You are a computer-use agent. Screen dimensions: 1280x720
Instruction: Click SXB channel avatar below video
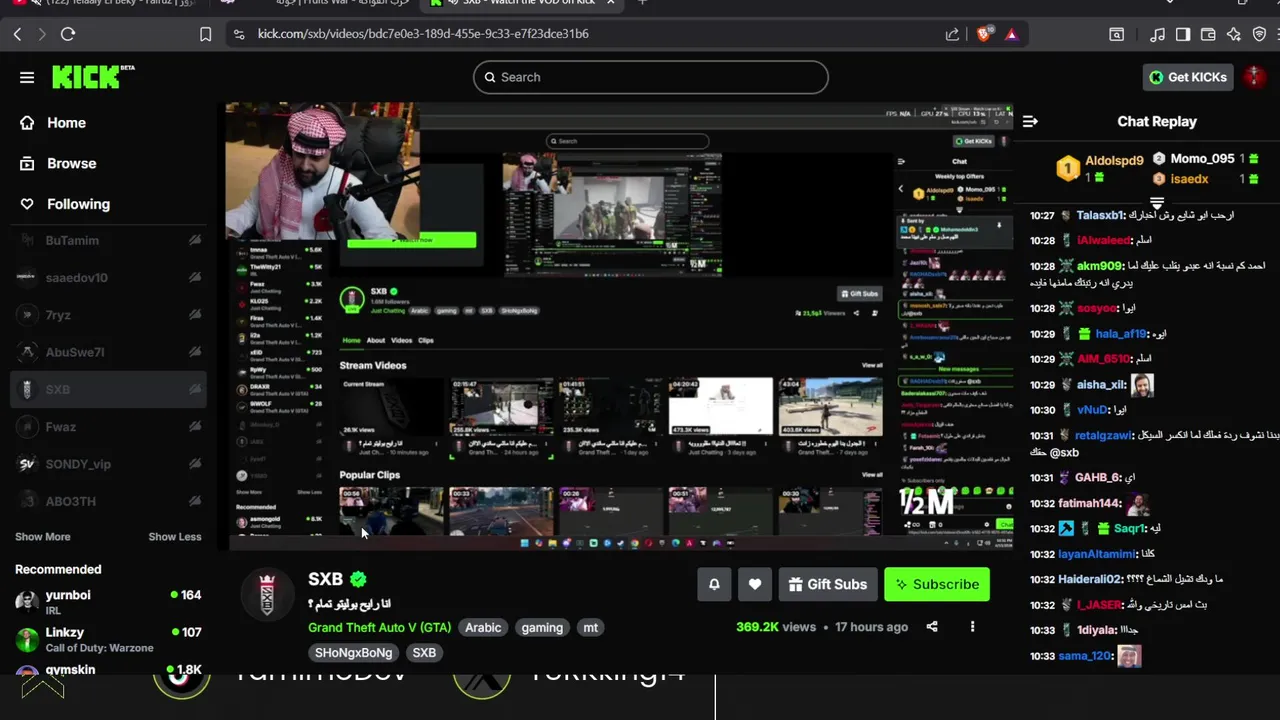click(267, 596)
